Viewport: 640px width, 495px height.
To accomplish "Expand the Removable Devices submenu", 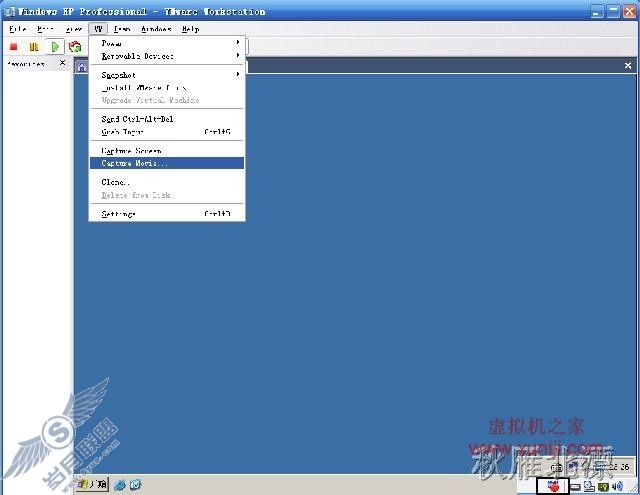I will pyautogui.click(x=167, y=56).
